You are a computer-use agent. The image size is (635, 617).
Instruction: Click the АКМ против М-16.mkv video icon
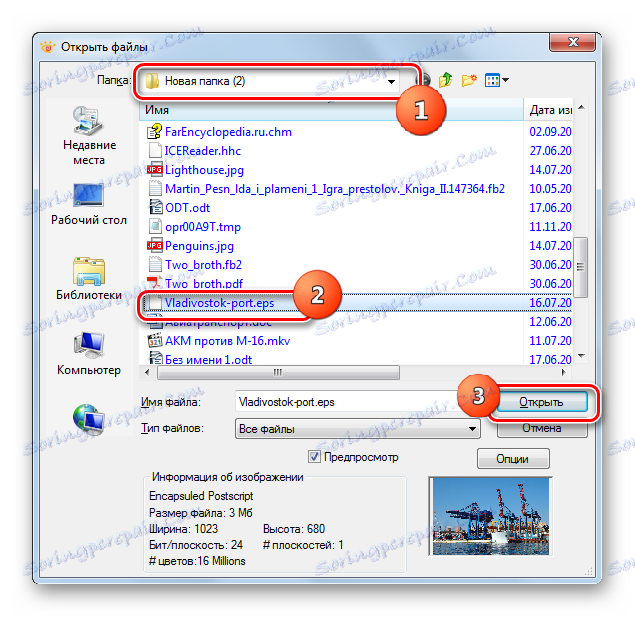click(x=155, y=341)
